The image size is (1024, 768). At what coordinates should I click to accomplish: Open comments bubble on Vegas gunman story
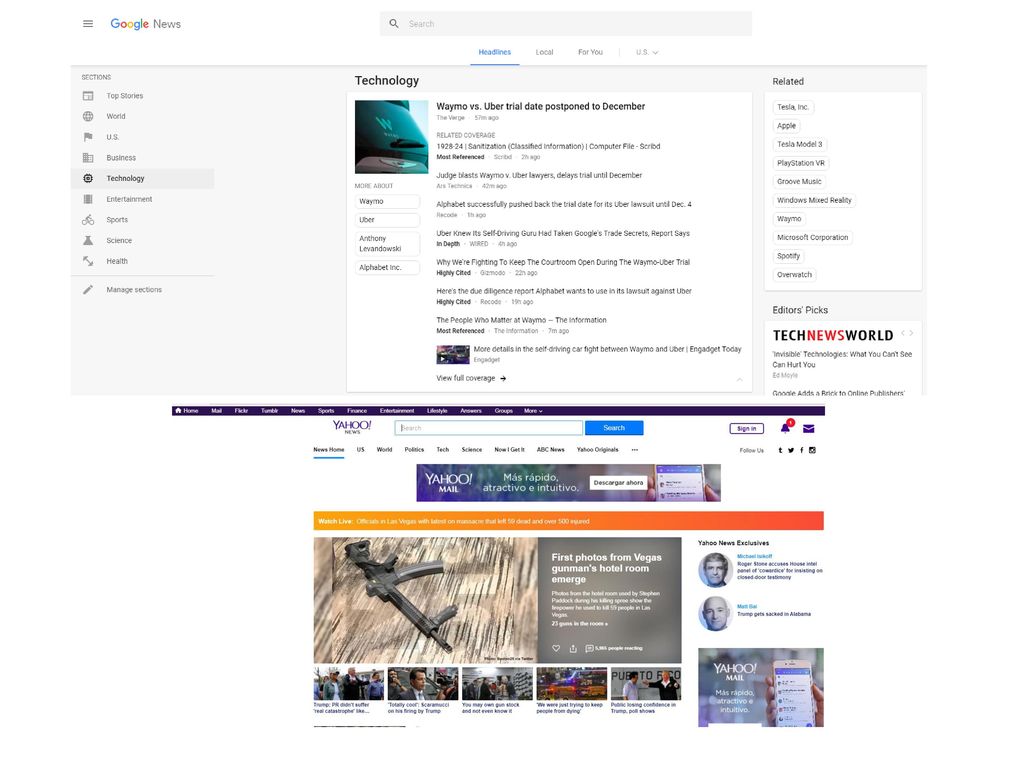tap(590, 648)
